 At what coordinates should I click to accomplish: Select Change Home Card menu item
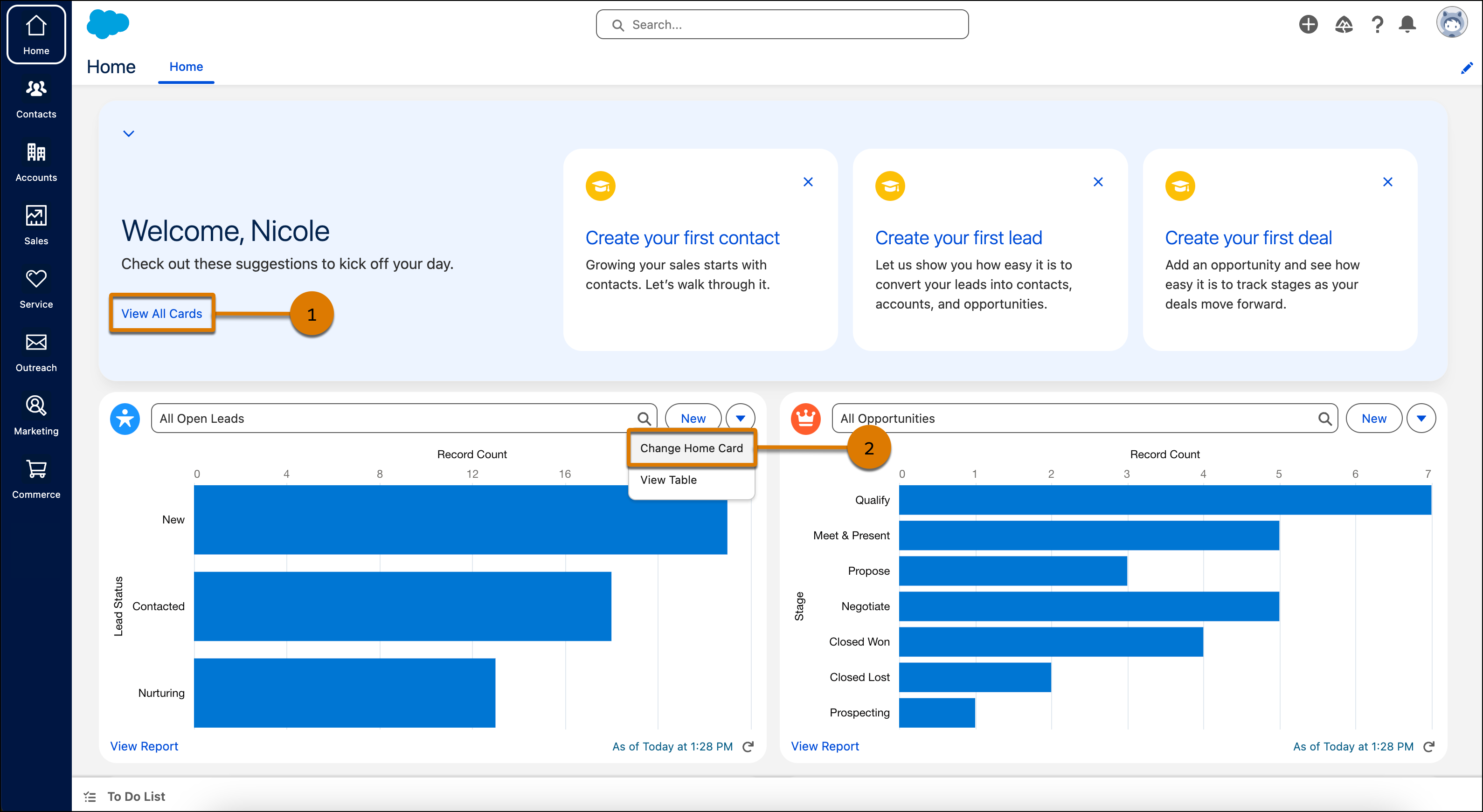pyautogui.click(x=691, y=448)
